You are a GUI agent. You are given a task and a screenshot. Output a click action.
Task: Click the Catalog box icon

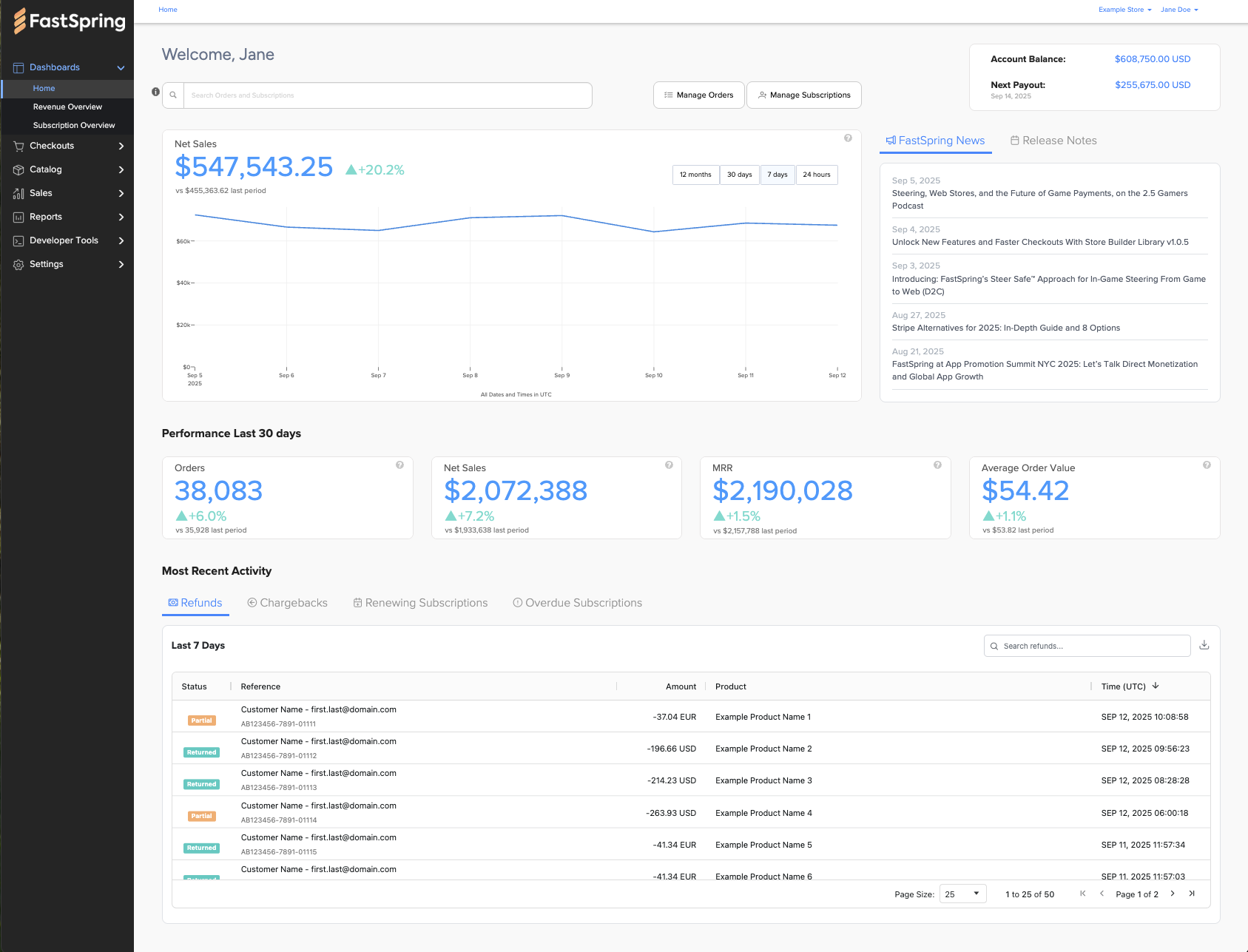(x=18, y=170)
